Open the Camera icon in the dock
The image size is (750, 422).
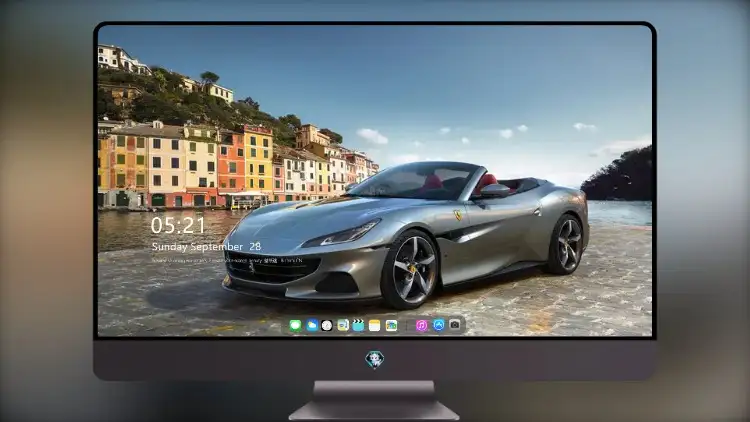pos(455,325)
